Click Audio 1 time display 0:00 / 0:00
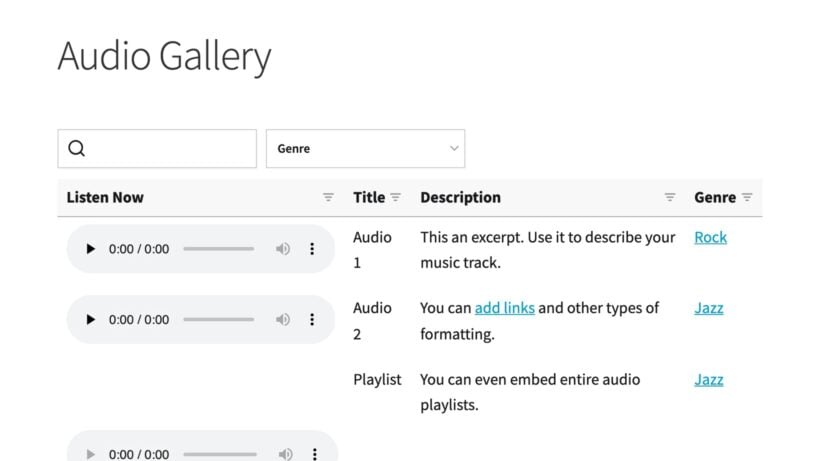 [x=139, y=249]
